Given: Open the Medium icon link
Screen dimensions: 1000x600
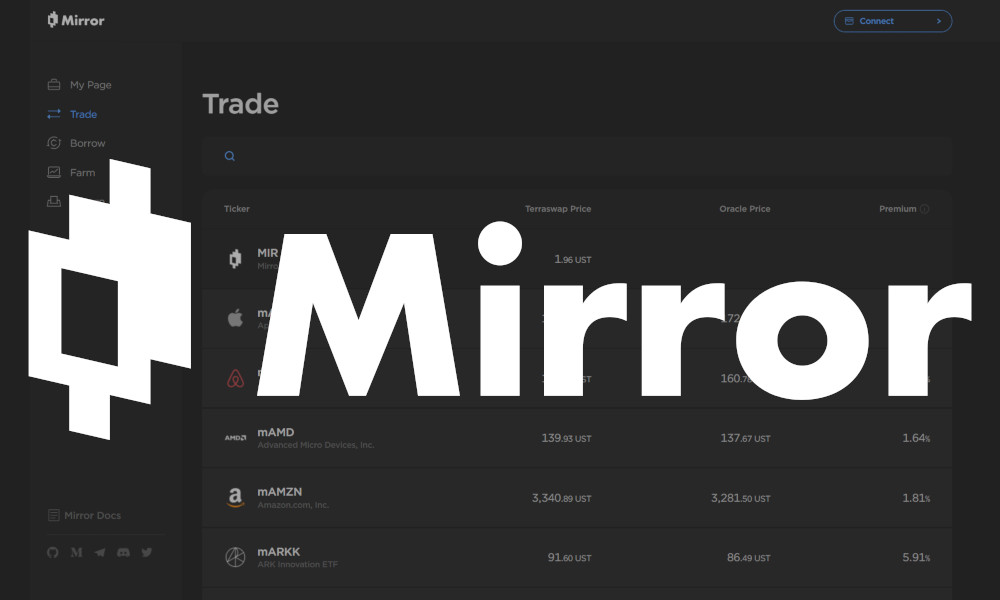Looking at the screenshot, I should coord(77,552).
